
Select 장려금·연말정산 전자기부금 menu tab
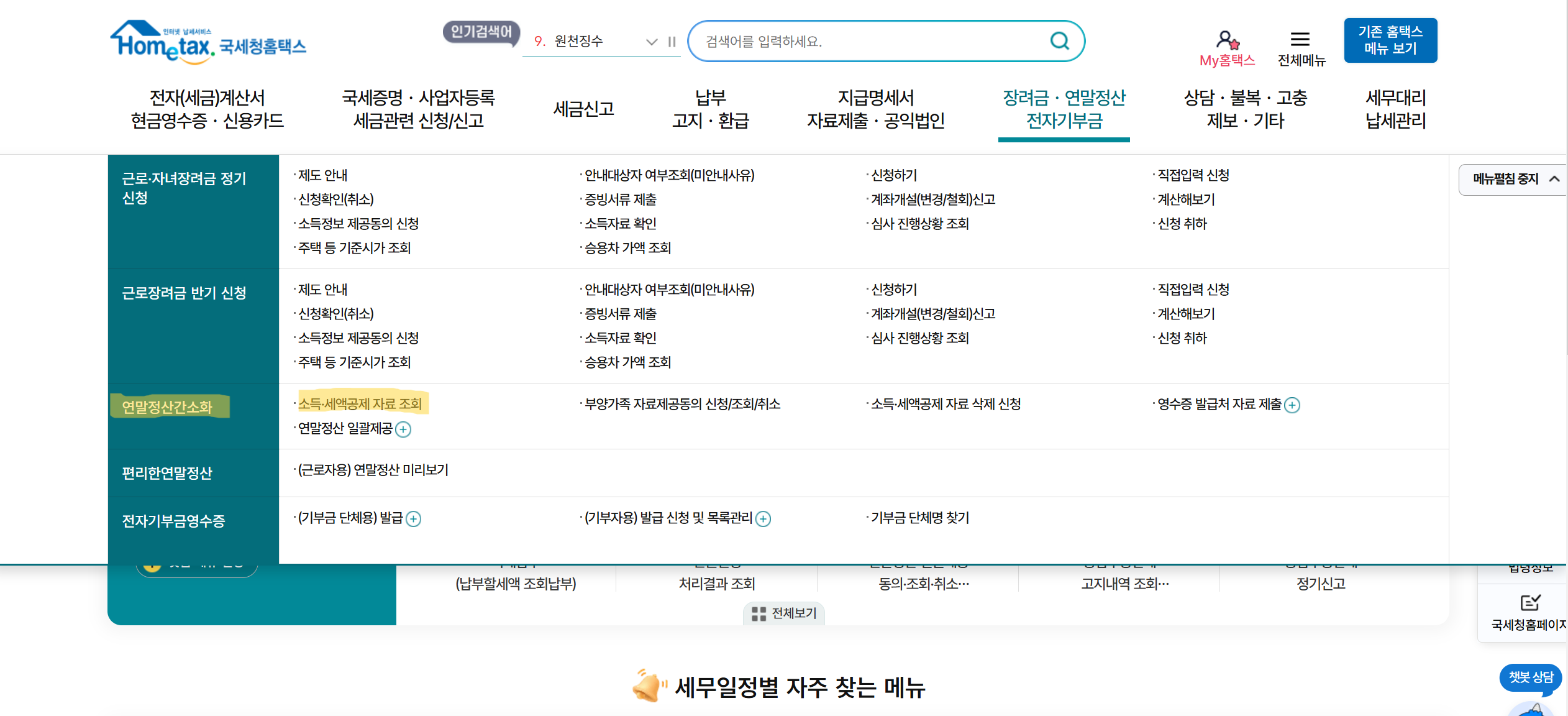[1064, 109]
